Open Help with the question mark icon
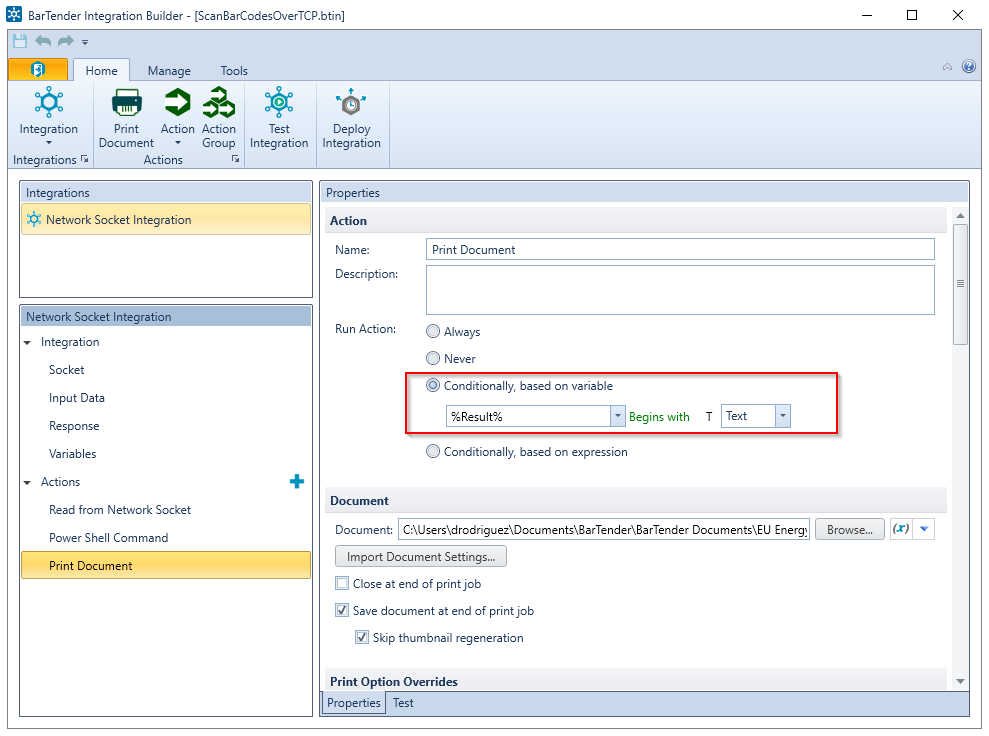 [969, 66]
